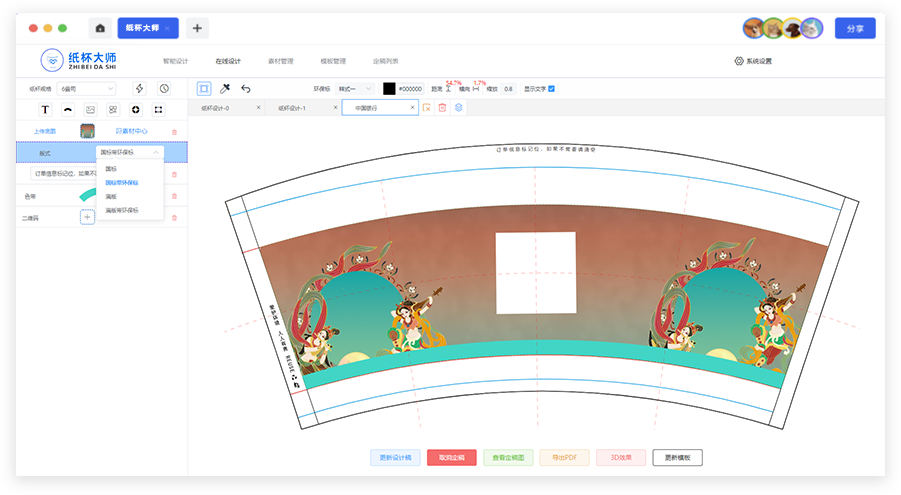Image resolution: width=901 pixels, height=495 pixels.
Task: Select the blue frame selection tool
Action: coord(204,89)
